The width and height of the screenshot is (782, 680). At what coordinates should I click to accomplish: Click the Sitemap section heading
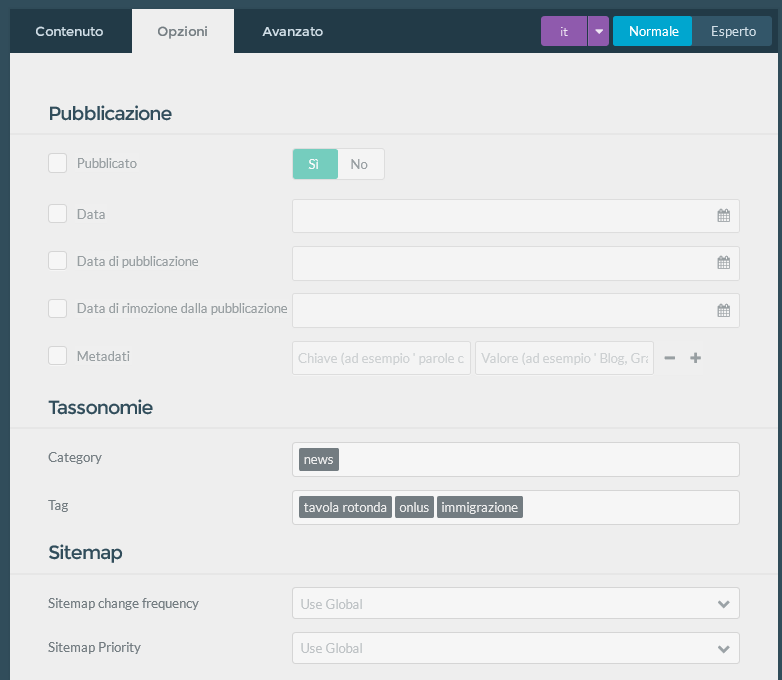tap(85, 553)
